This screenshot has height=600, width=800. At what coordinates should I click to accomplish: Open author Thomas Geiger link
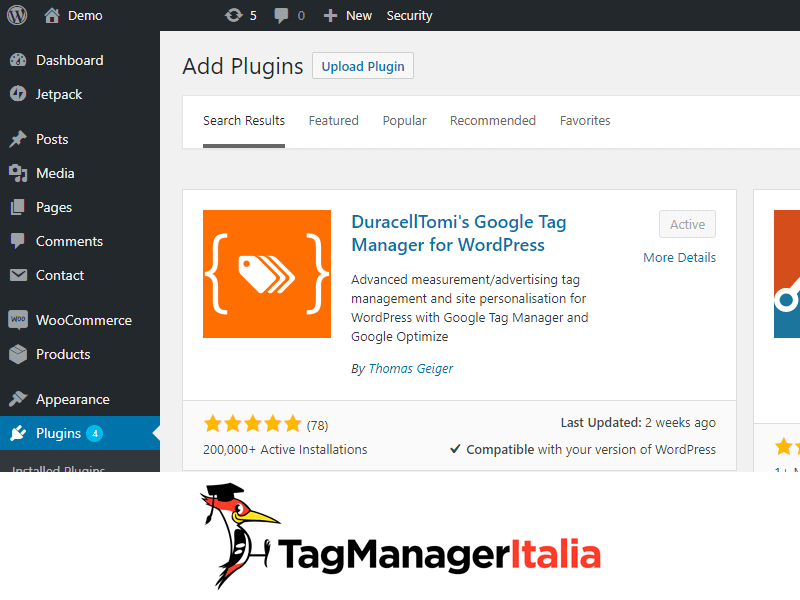pyautogui.click(x=411, y=368)
